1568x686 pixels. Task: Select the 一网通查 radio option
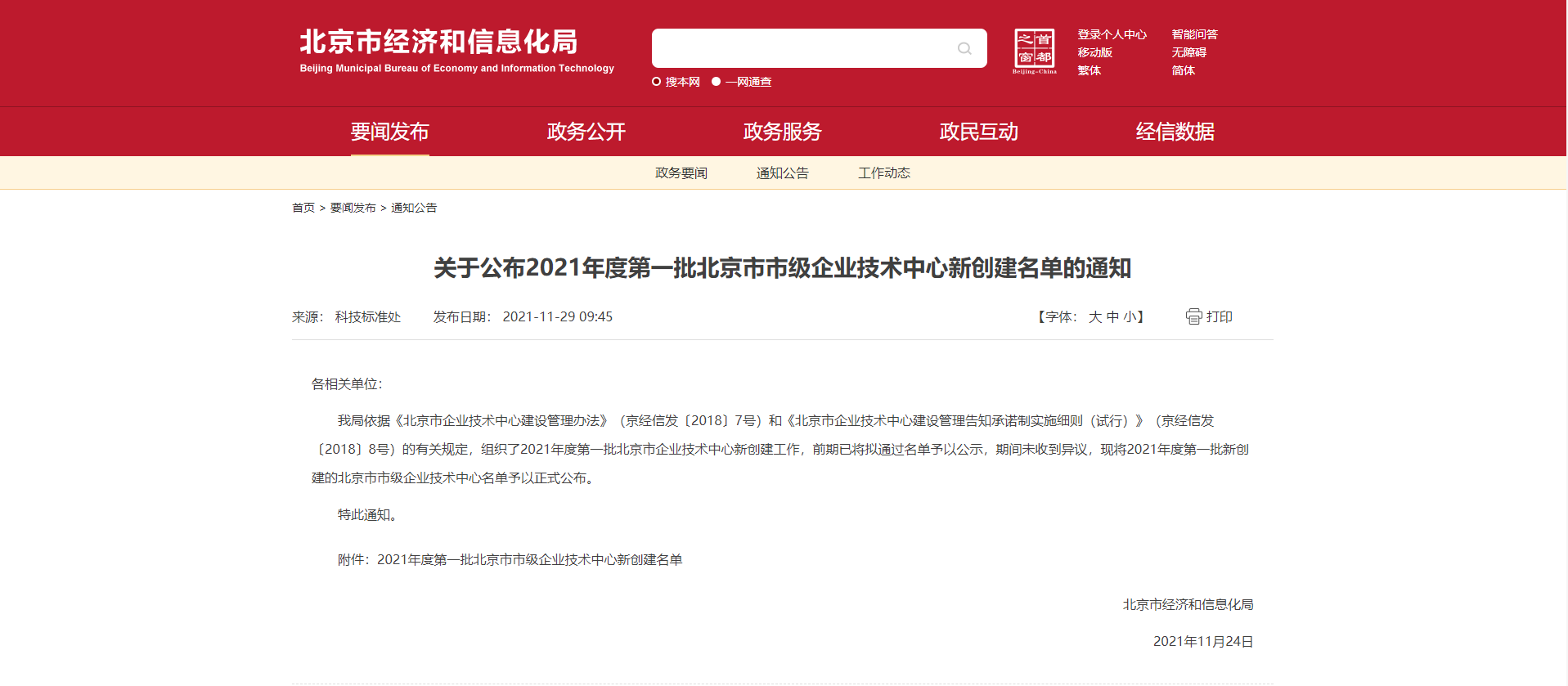coord(717,82)
